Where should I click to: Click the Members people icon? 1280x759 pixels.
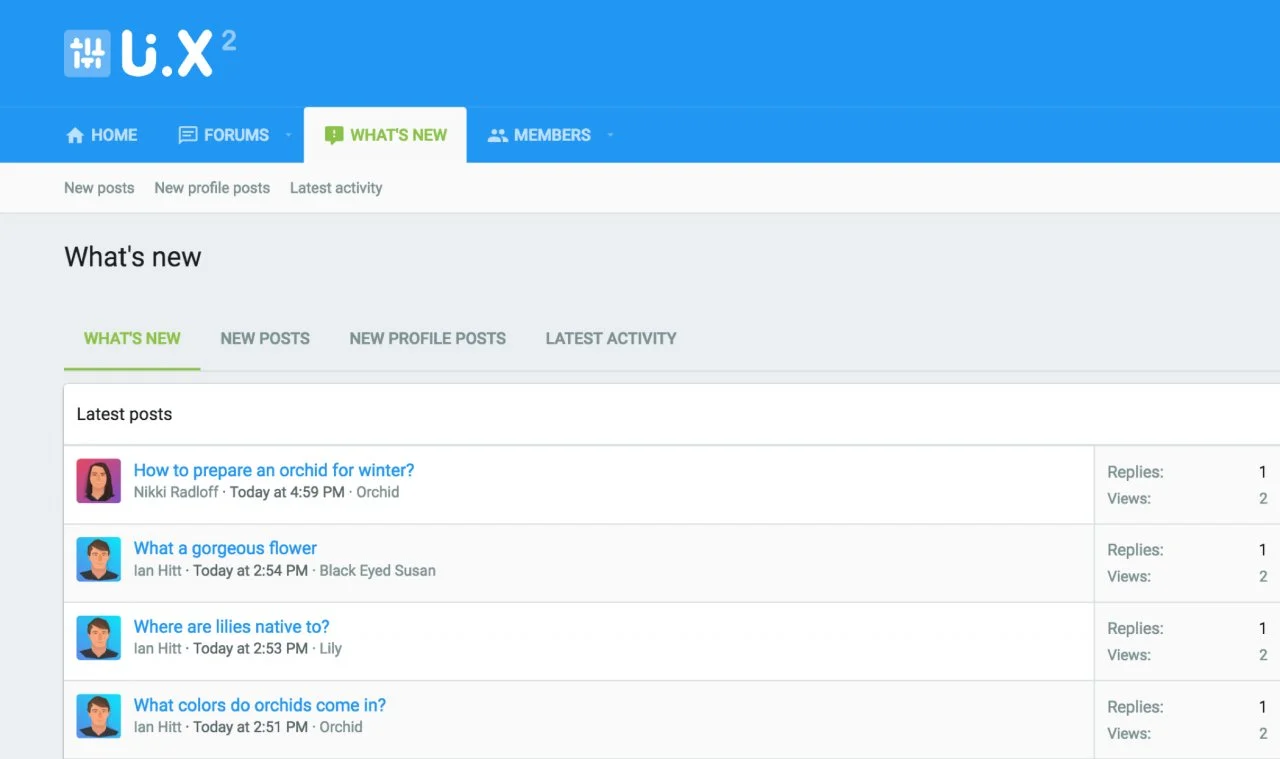pos(497,136)
